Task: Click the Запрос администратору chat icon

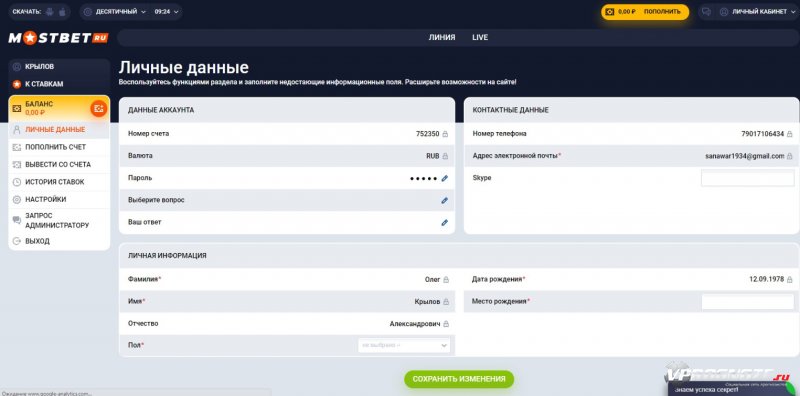Action: point(17,220)
